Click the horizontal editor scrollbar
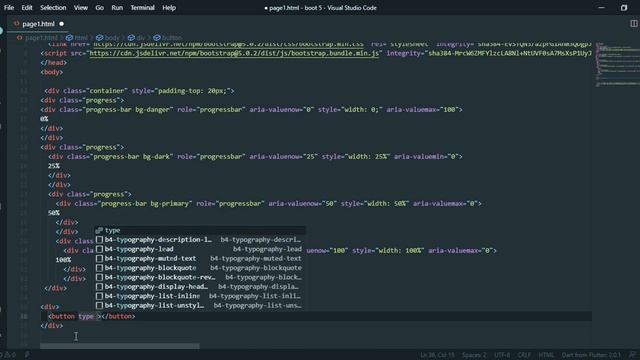640x360 pixels. click(x=120, y=346)
